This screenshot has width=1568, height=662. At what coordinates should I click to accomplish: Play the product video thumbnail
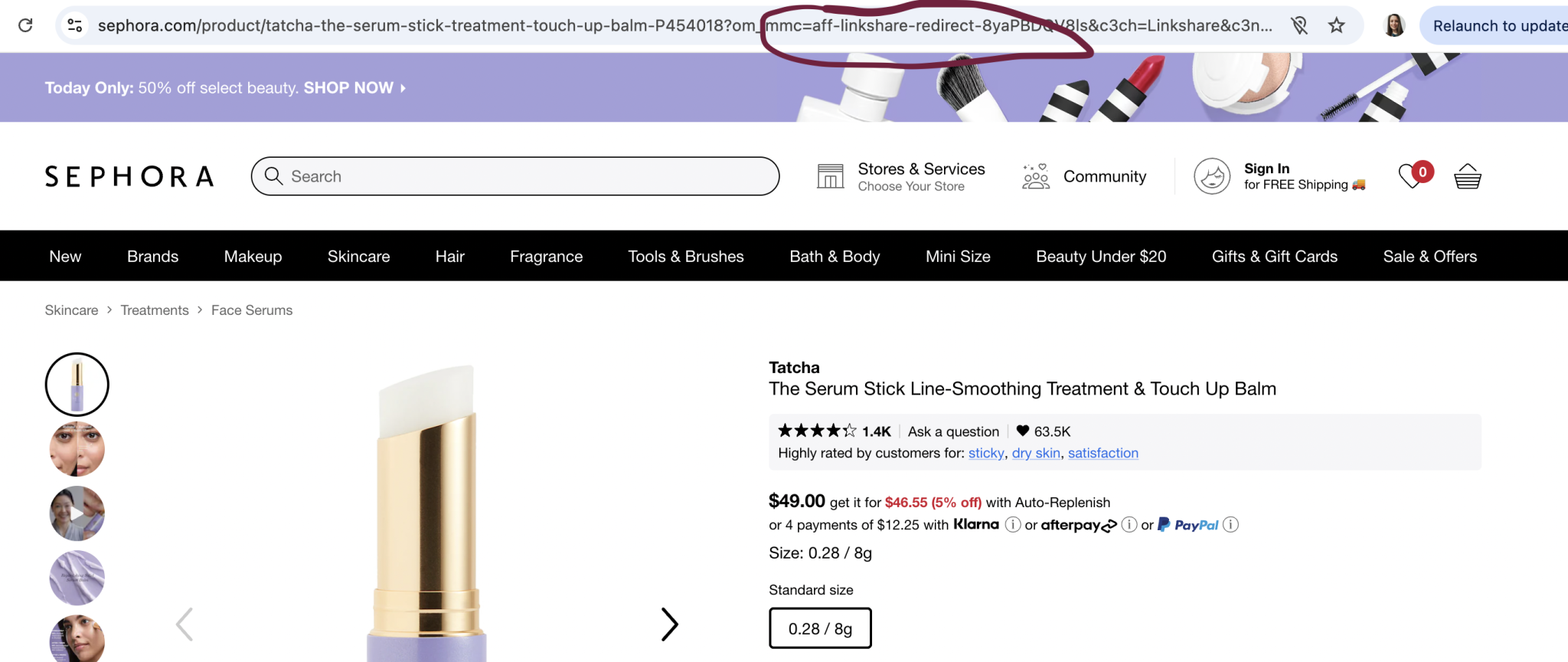tap(77, 513)
